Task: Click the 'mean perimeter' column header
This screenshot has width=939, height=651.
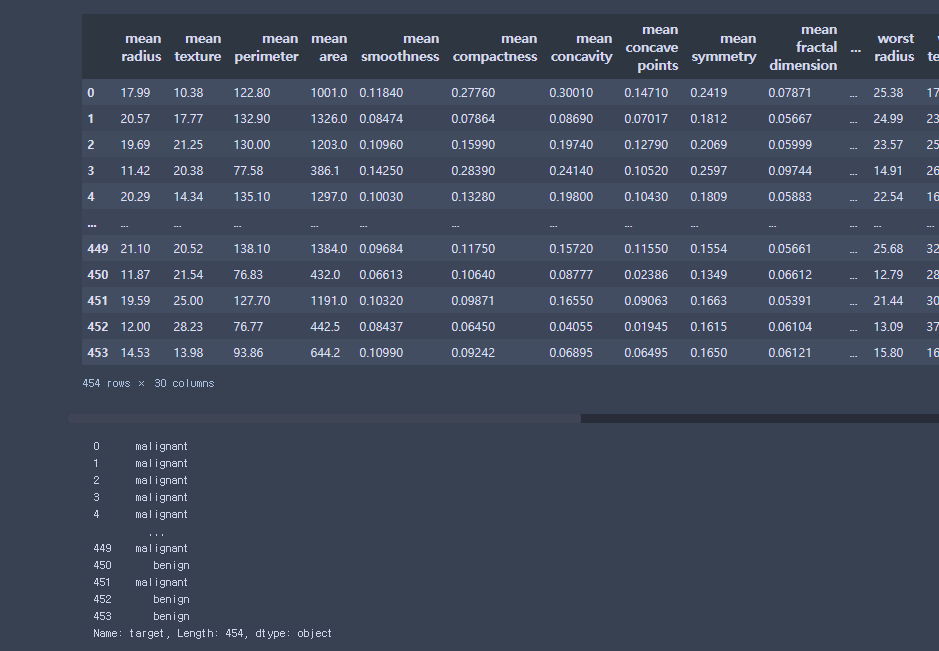Action: pos(266,47)
